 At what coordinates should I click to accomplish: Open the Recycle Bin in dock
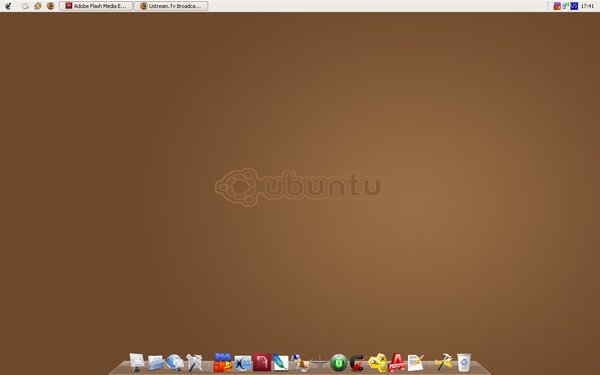click(464, 362)
